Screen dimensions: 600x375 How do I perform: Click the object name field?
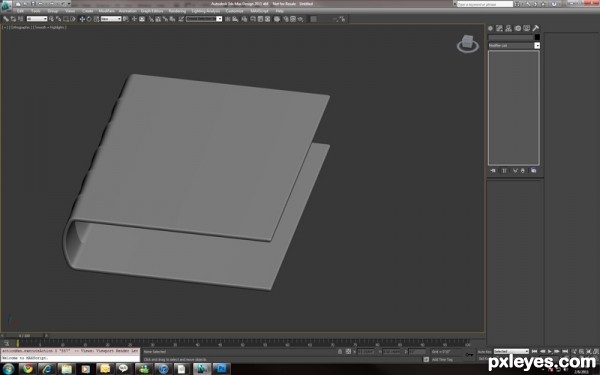pos(511,37)
